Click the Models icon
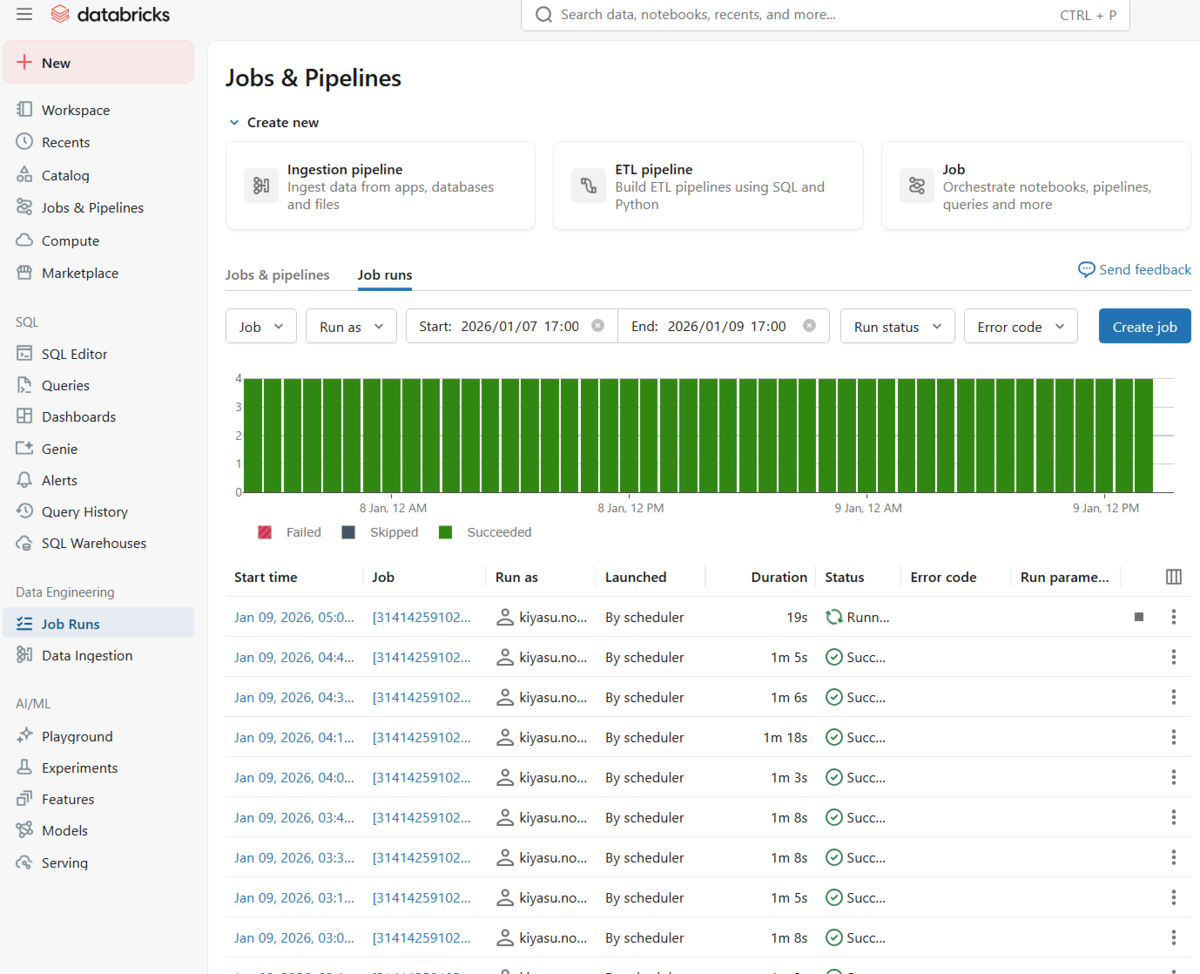This screenshot has height=974, width=1200. (24, 831)
